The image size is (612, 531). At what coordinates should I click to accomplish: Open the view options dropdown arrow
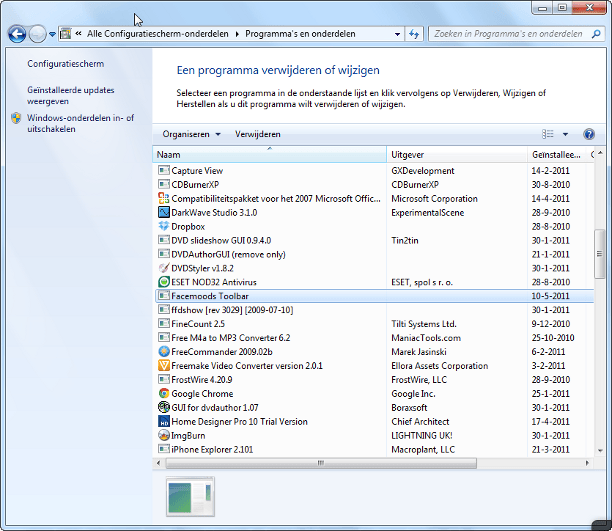pos(565,134)
